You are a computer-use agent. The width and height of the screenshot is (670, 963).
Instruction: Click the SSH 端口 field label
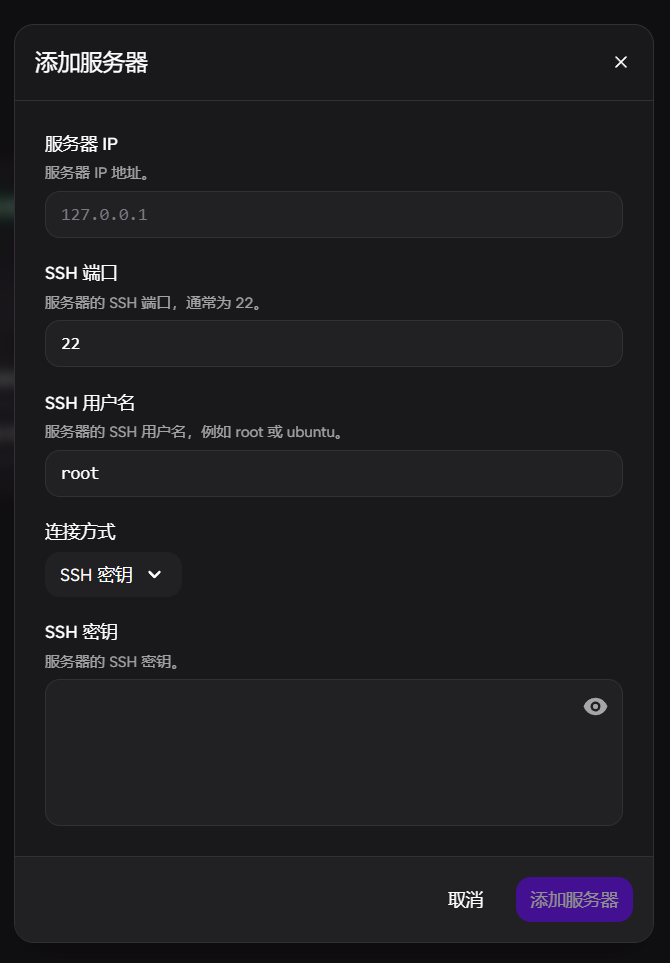pos(82,273)
